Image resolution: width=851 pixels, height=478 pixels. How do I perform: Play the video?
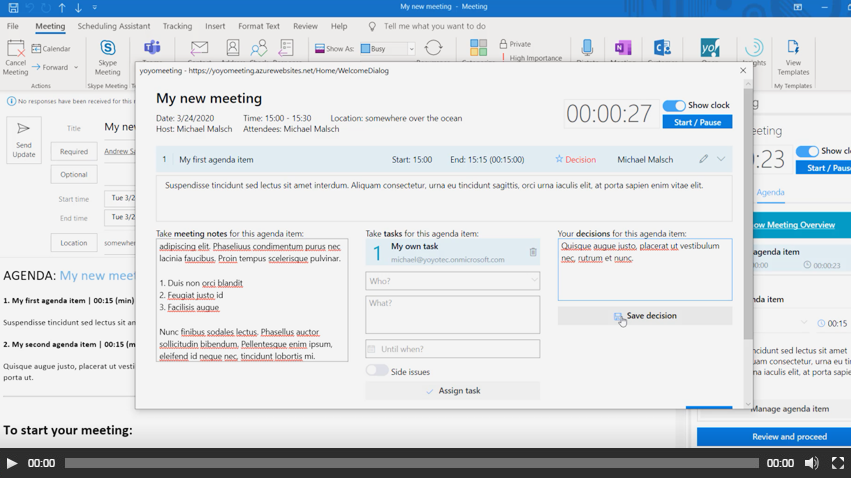pyautogui.click(x=11, y=463)
